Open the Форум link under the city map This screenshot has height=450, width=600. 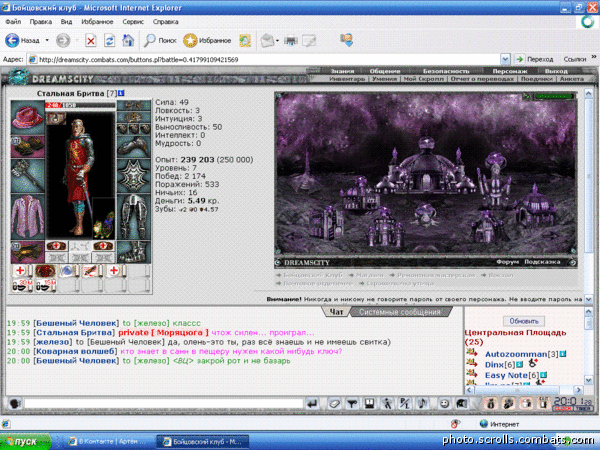507,262
